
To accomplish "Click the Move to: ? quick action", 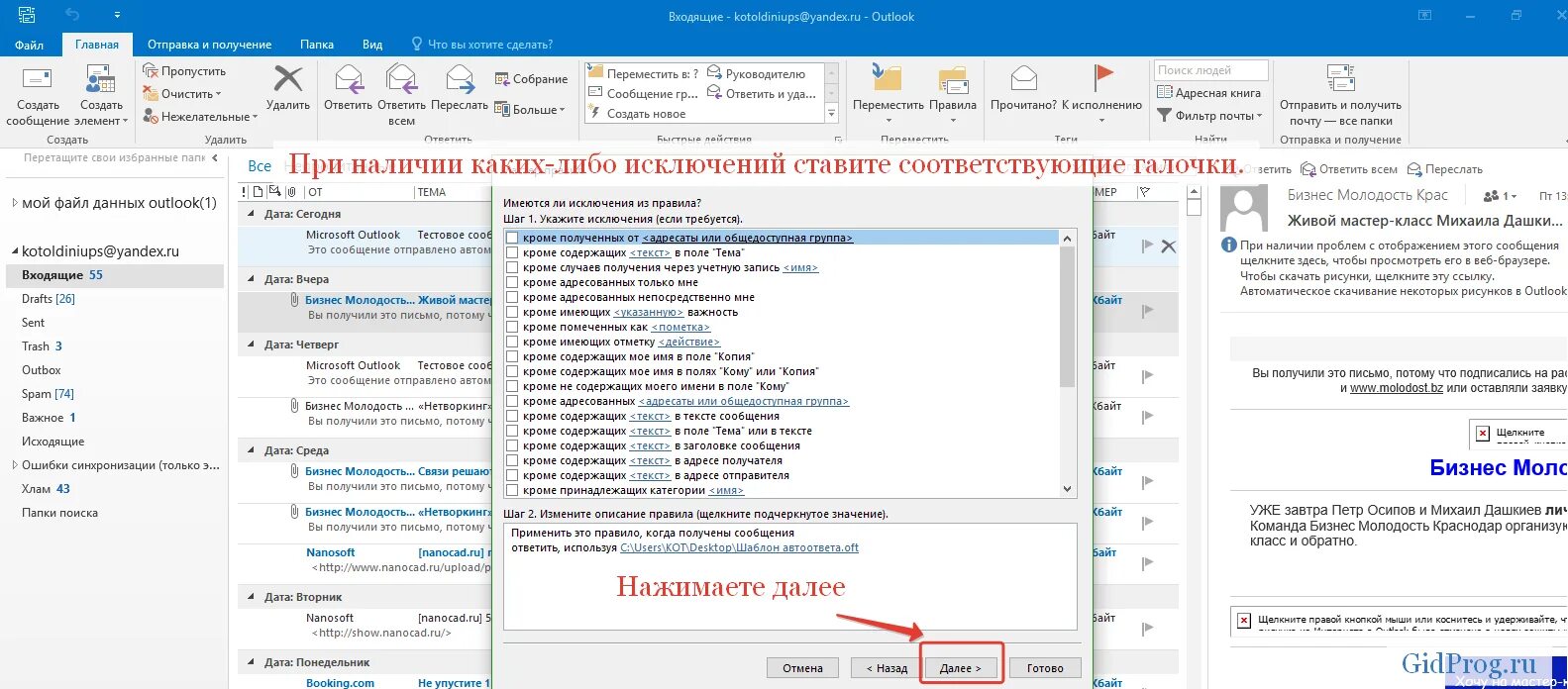I will (643, 74).
